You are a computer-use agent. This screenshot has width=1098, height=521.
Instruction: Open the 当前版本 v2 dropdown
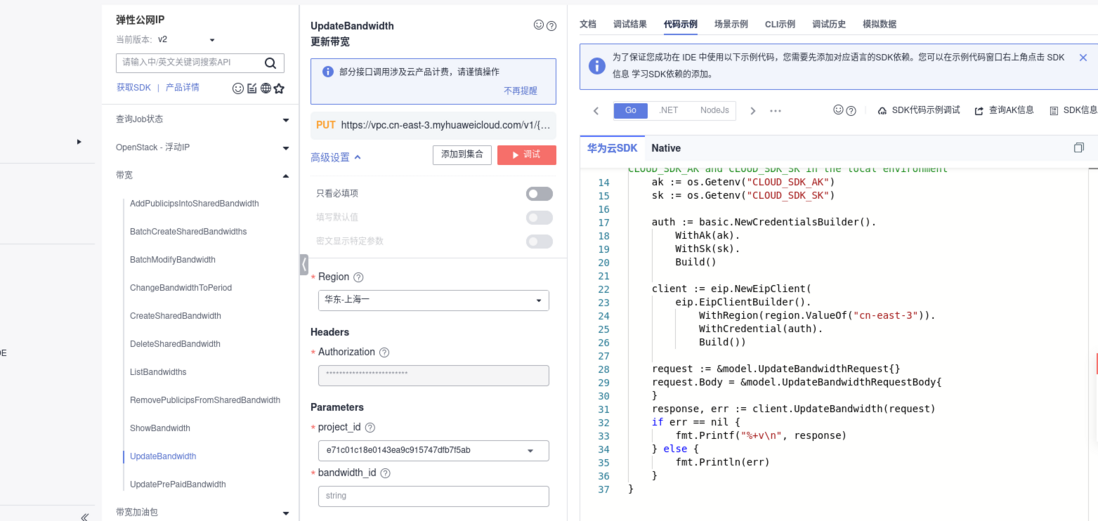pyautogui.click(x=186, y=40)
